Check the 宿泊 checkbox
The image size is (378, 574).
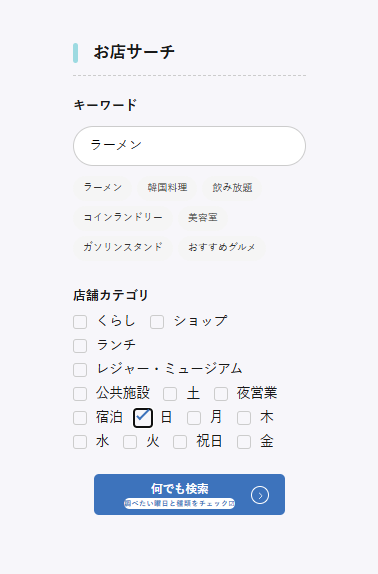[80, 418]
